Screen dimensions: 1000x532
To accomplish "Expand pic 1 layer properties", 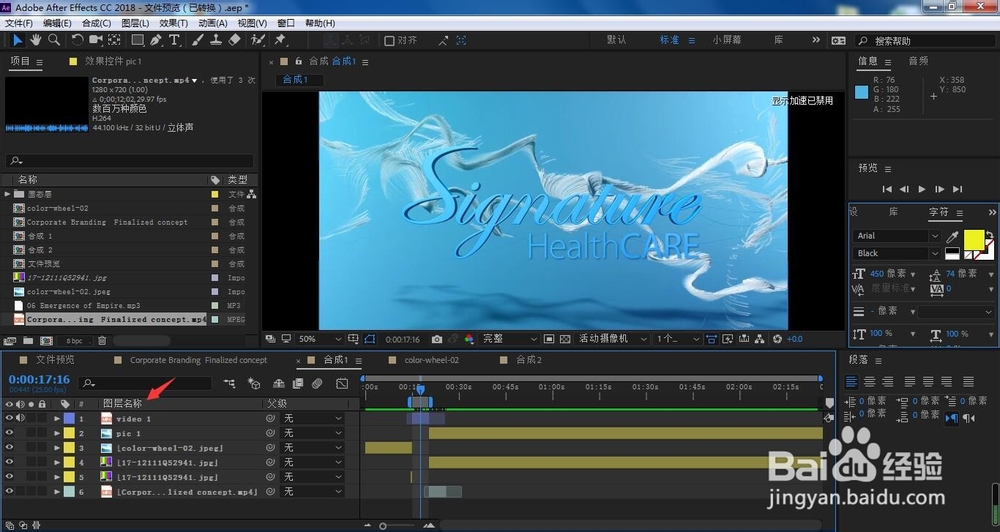I will tap(57, 434).
